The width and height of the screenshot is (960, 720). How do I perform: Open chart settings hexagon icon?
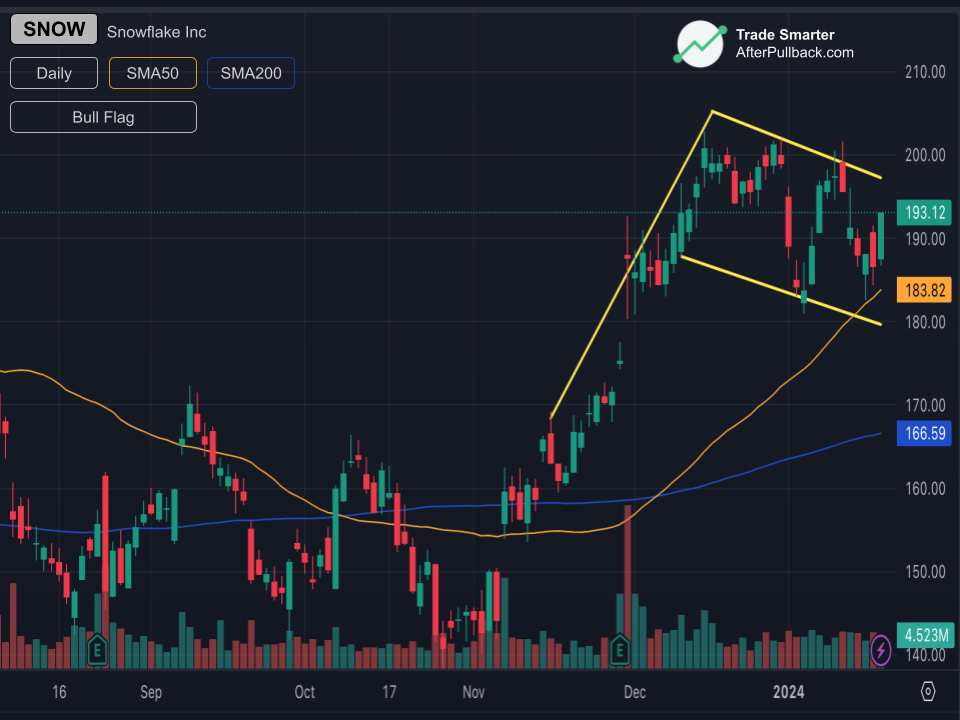928,691
